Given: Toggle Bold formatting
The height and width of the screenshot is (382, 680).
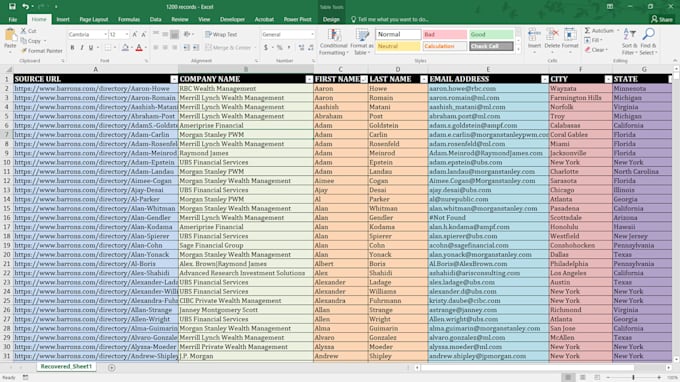Looking at the screenshot, I should [x=72, y=47].
